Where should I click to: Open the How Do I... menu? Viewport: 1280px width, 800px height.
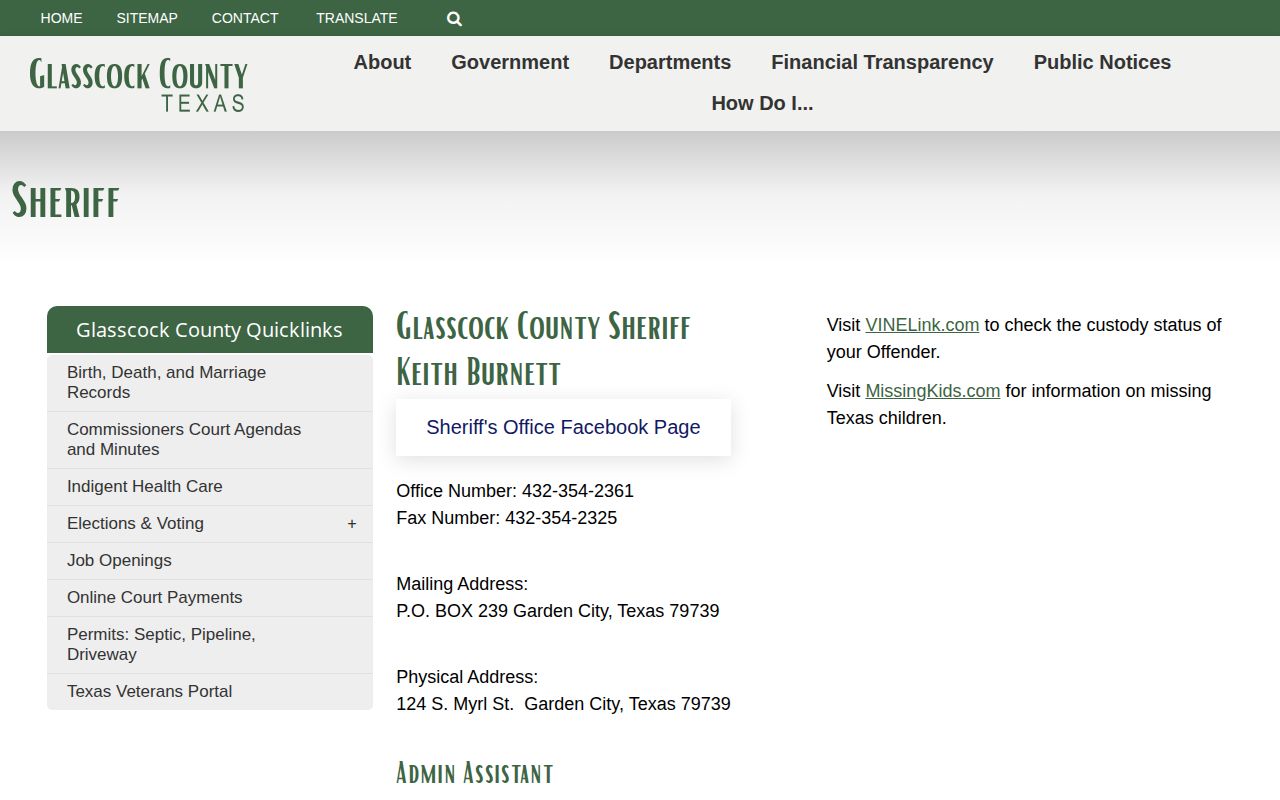pos(762,103)
